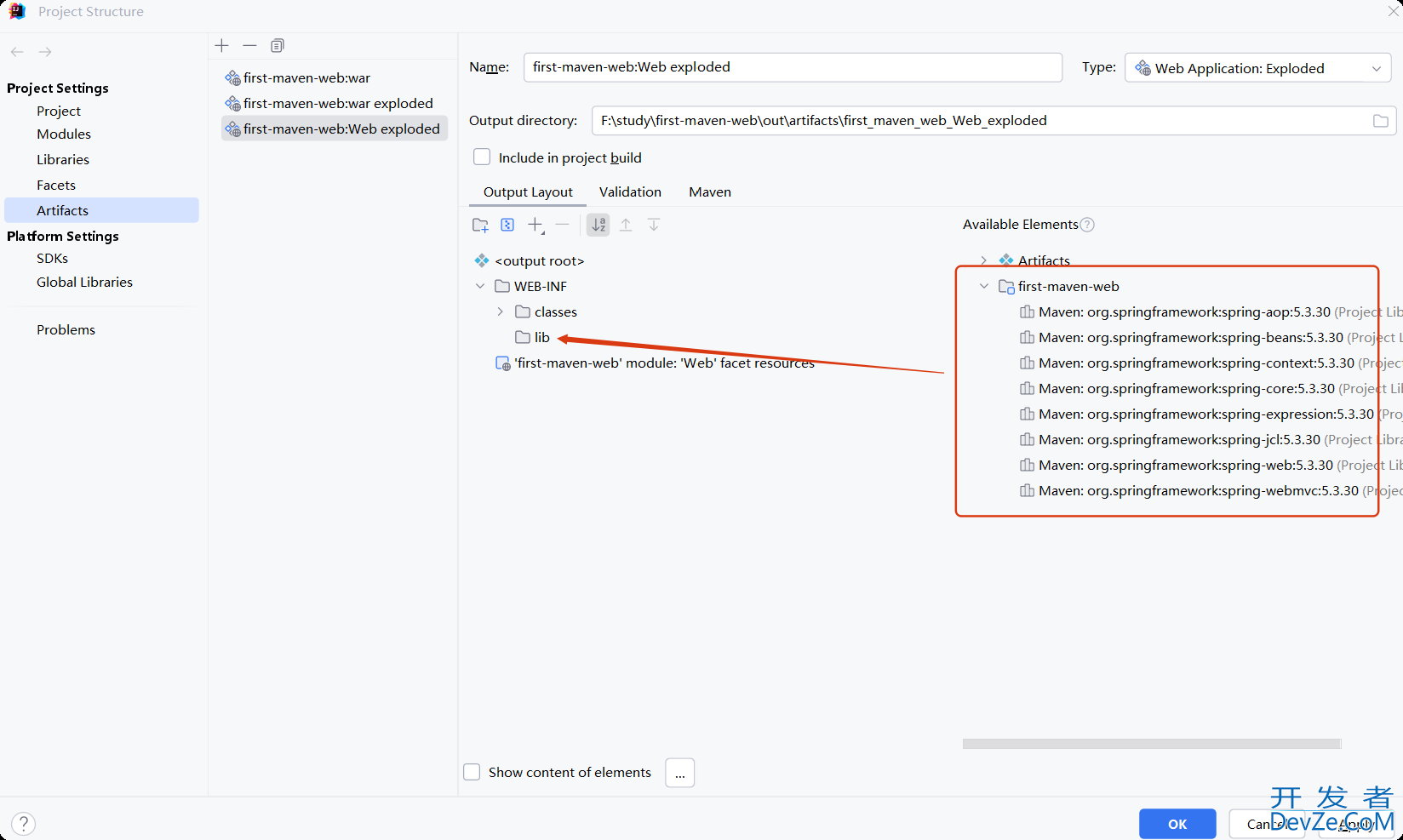Select Maven spring-webmvc:5.3.30 library row
The width and height of the screenshot is (1403, 840).
(x=1209, y=491)
